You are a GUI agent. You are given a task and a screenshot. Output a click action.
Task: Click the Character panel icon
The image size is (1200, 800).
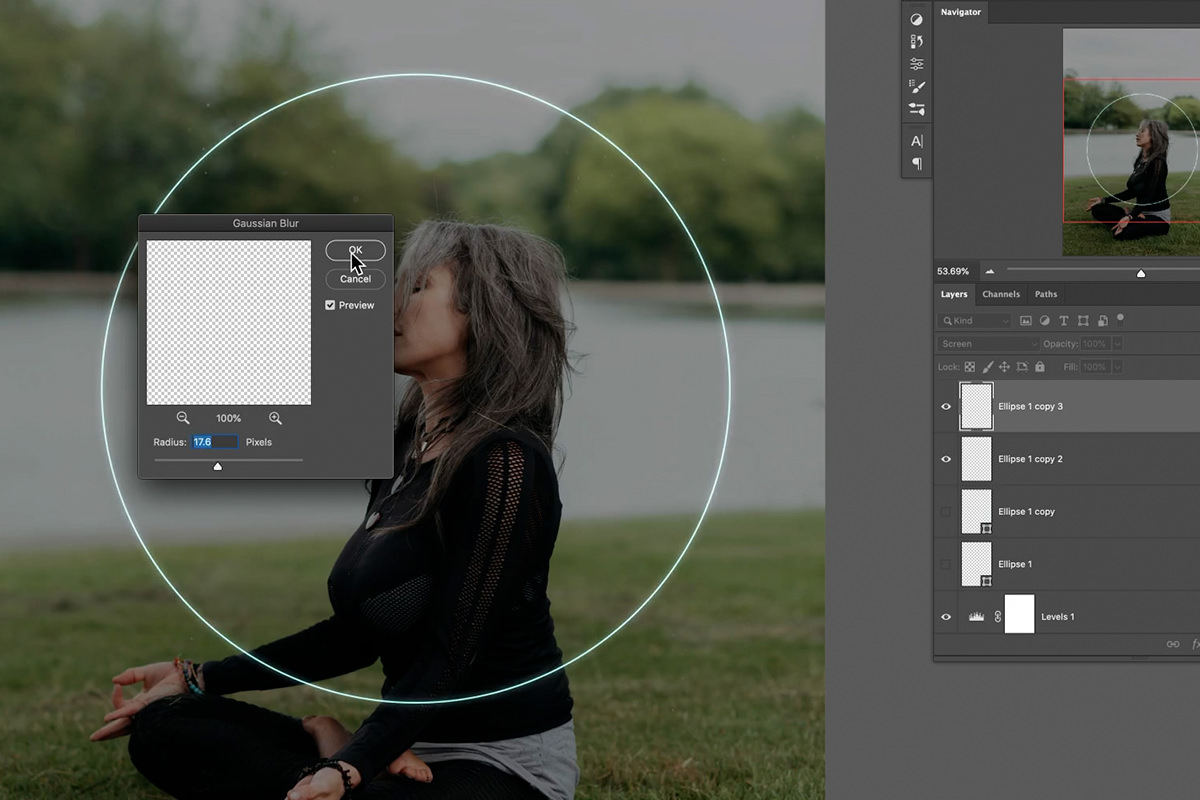[917, 140]
